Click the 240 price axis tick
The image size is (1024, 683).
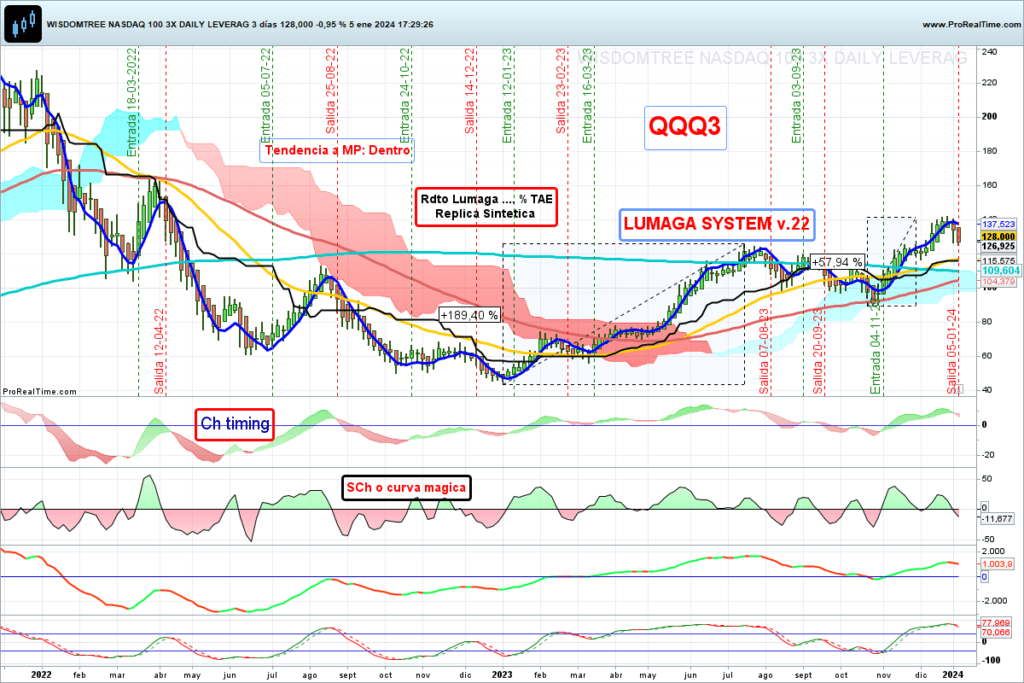click(989, 52)
